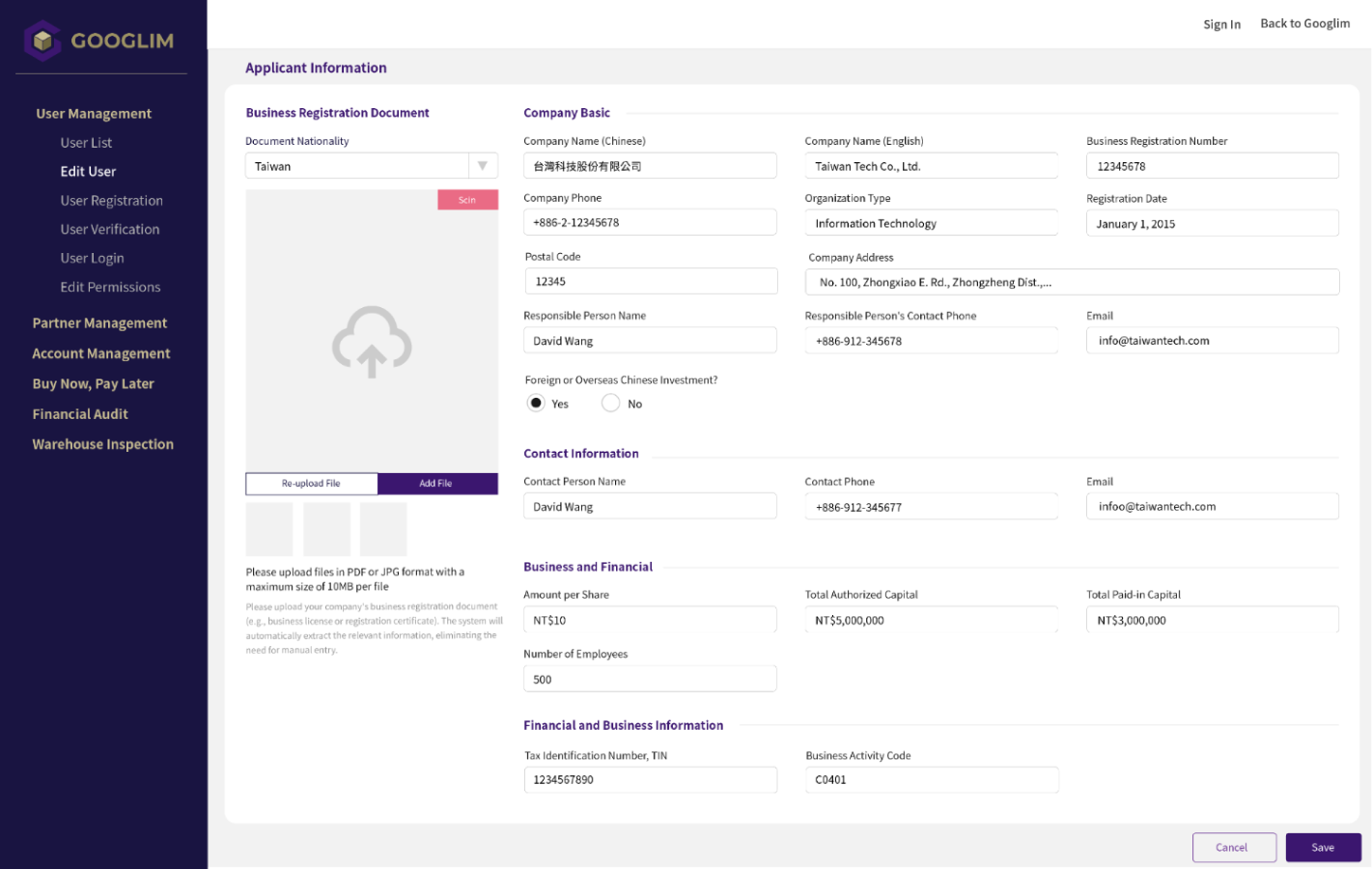The image size is (1372, 869).
Task: Click the red Scan button
Action: pos(467,200)
